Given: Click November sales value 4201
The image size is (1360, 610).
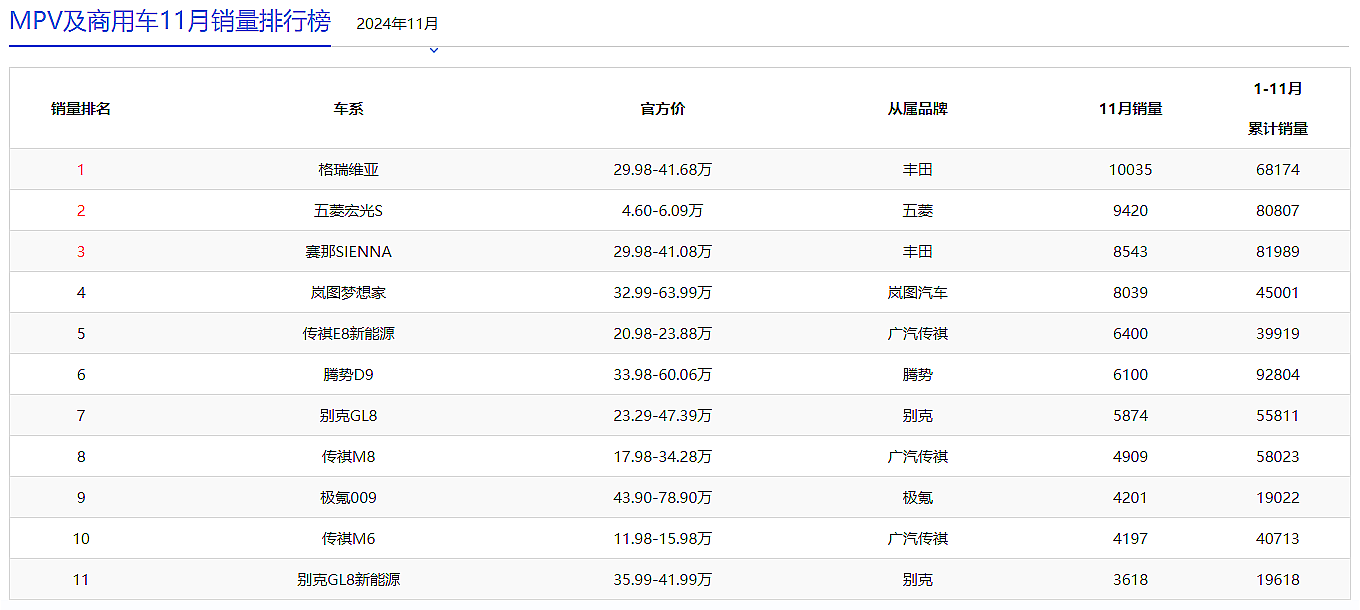Looking at the screenshot, I should [x=1131, y=498].
